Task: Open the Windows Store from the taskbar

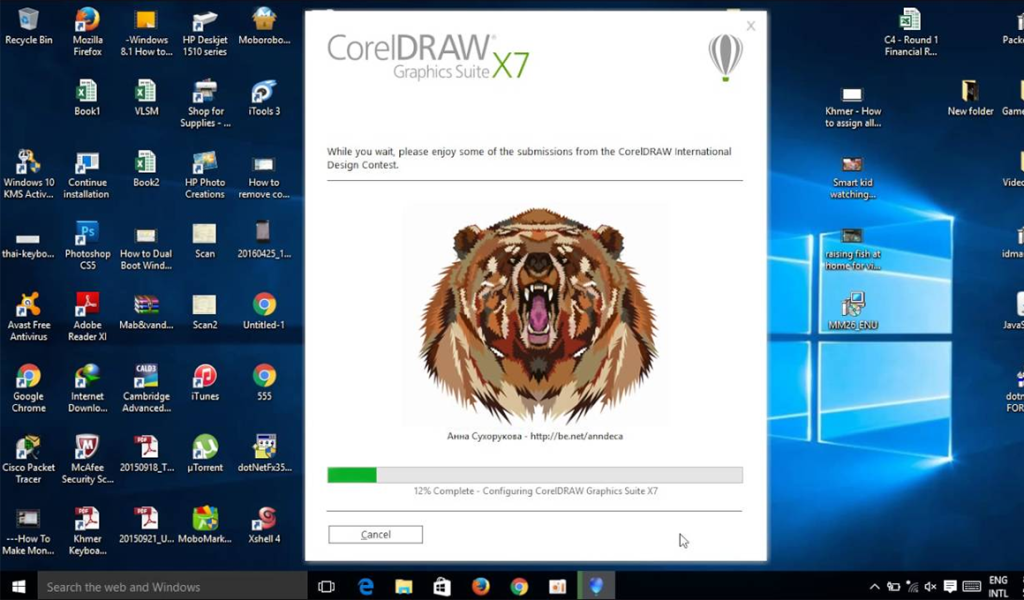Action: point(442,586)
